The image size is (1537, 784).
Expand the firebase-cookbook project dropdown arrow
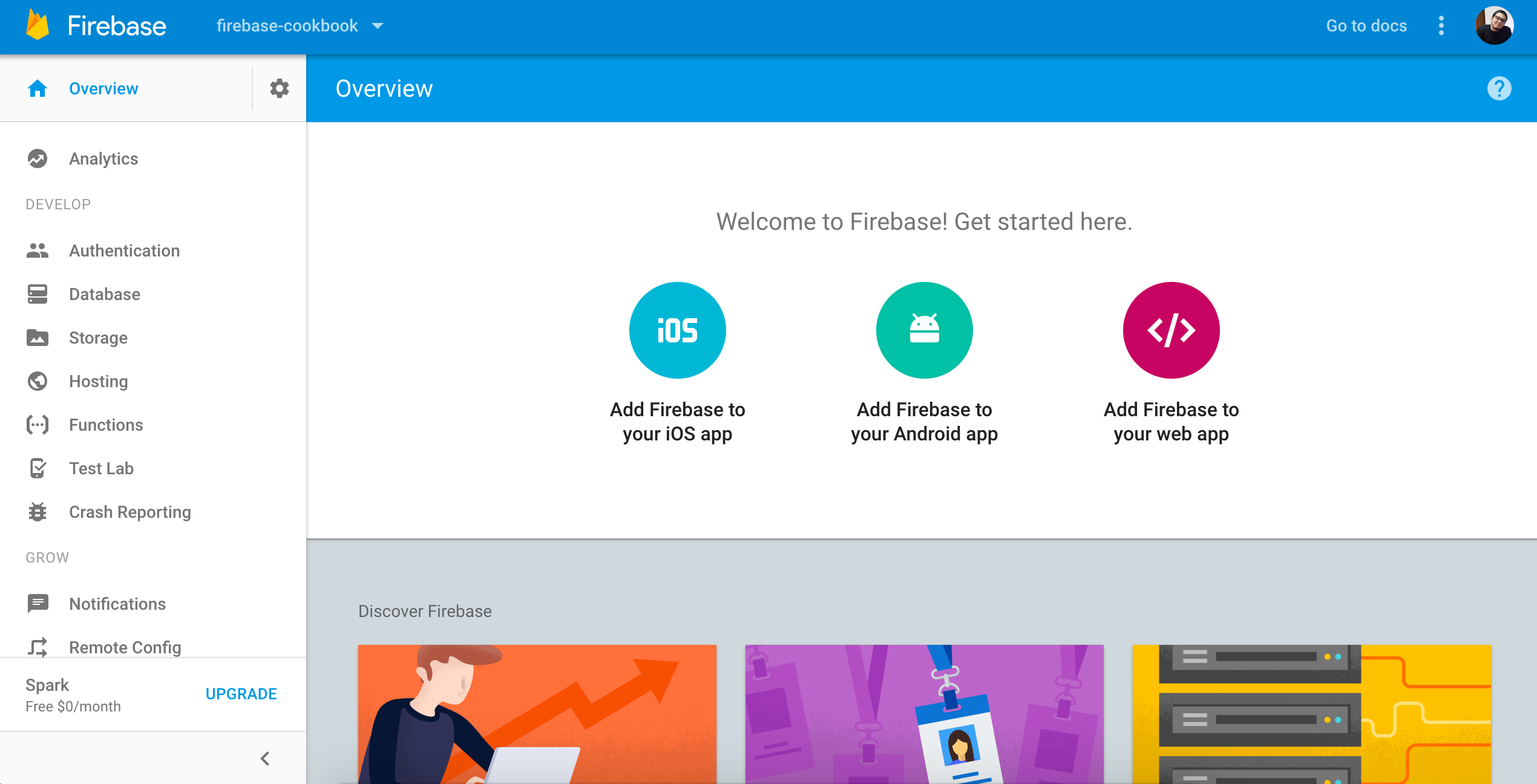378,26
